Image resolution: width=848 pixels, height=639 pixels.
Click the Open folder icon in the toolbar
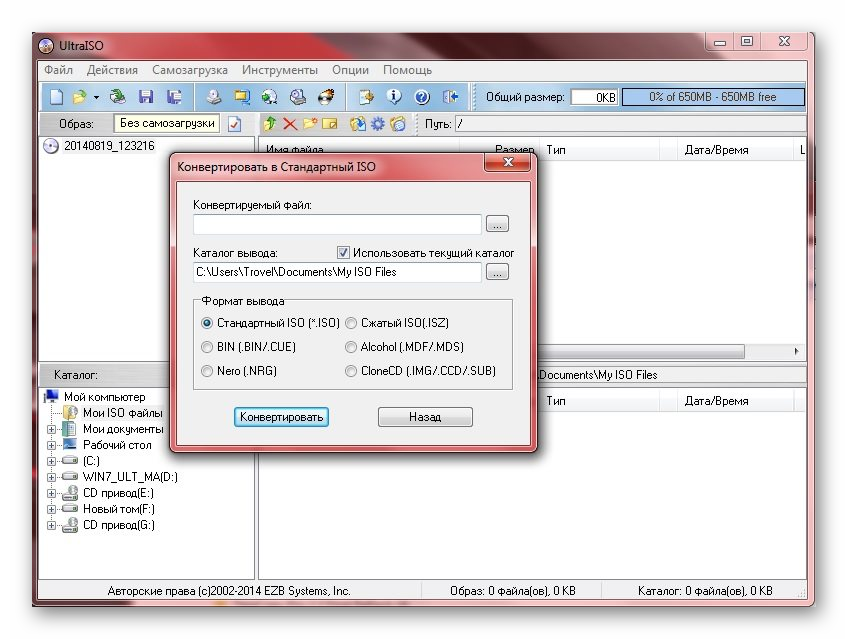tap(80, 97)
